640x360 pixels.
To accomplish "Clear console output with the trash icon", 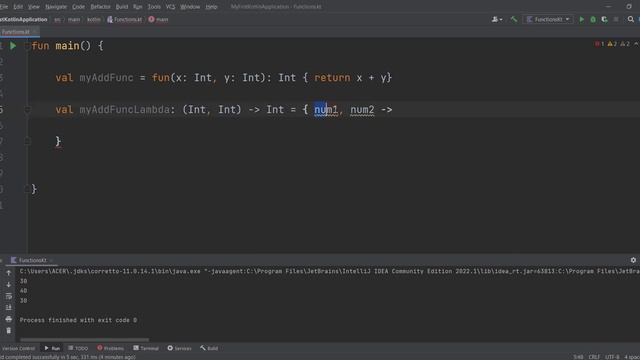I will point(9,331).
